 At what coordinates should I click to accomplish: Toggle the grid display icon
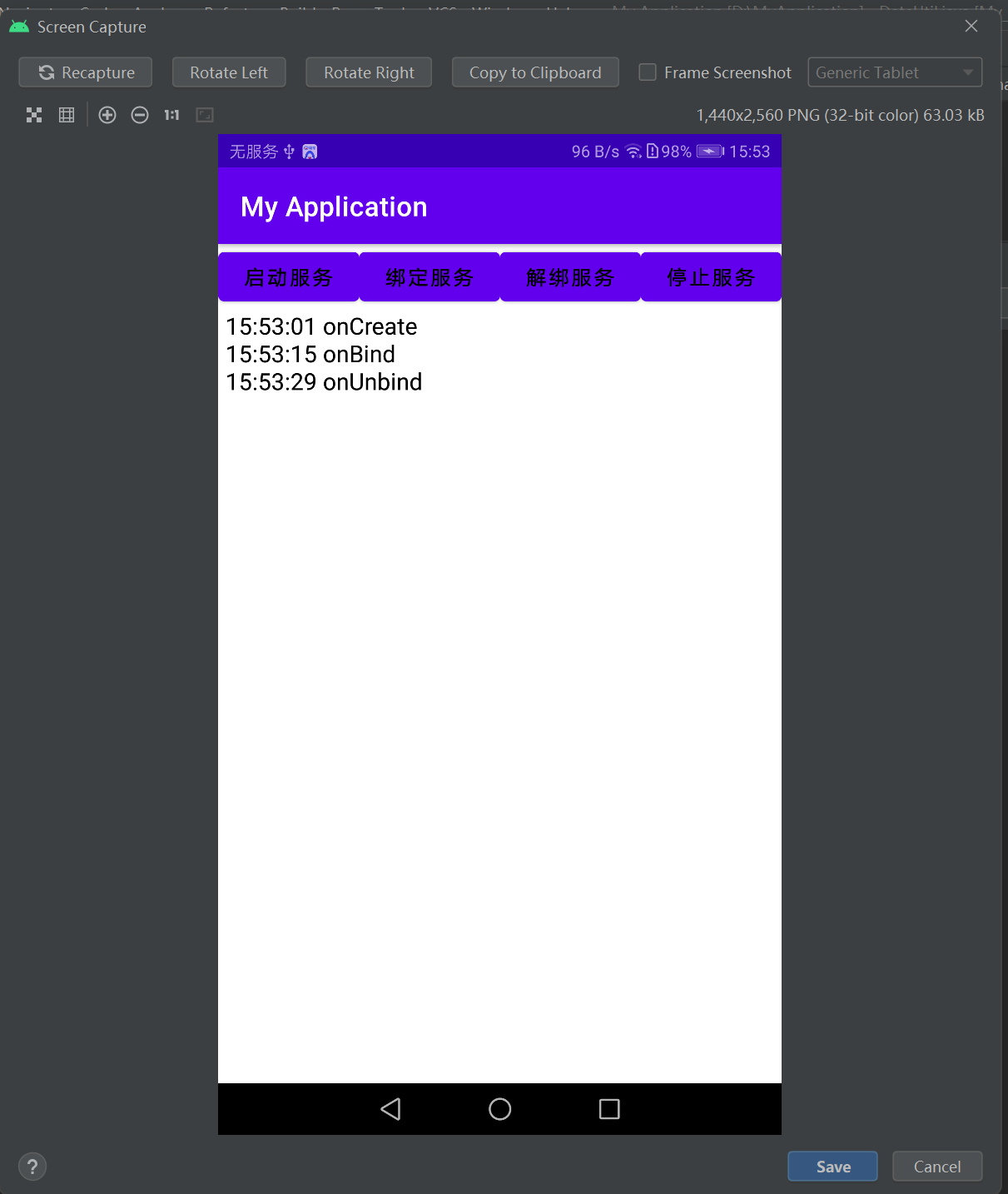pyautogui.click(x=67, y=115)
